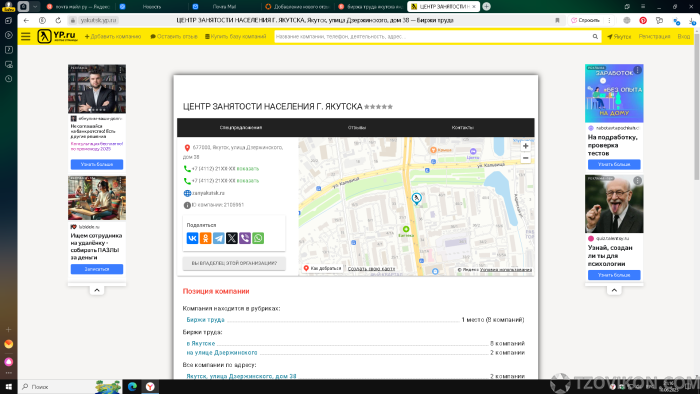Open Биржи труда rubric link
The image size is (700, 394).
[205, 320]
